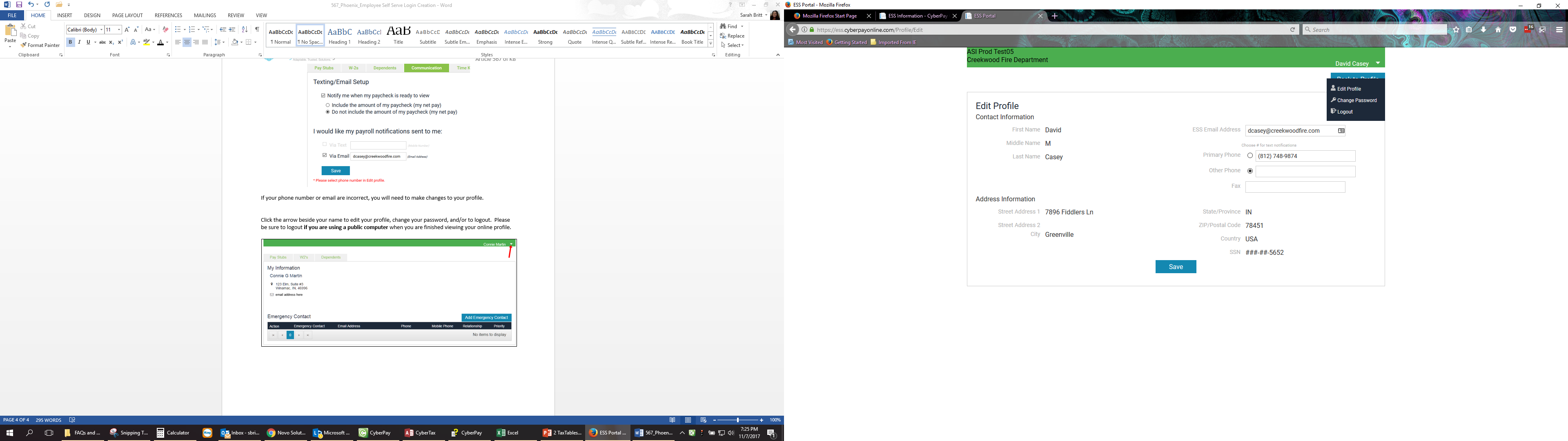Click the Save button on Edit Profile

click(1176, 267)
